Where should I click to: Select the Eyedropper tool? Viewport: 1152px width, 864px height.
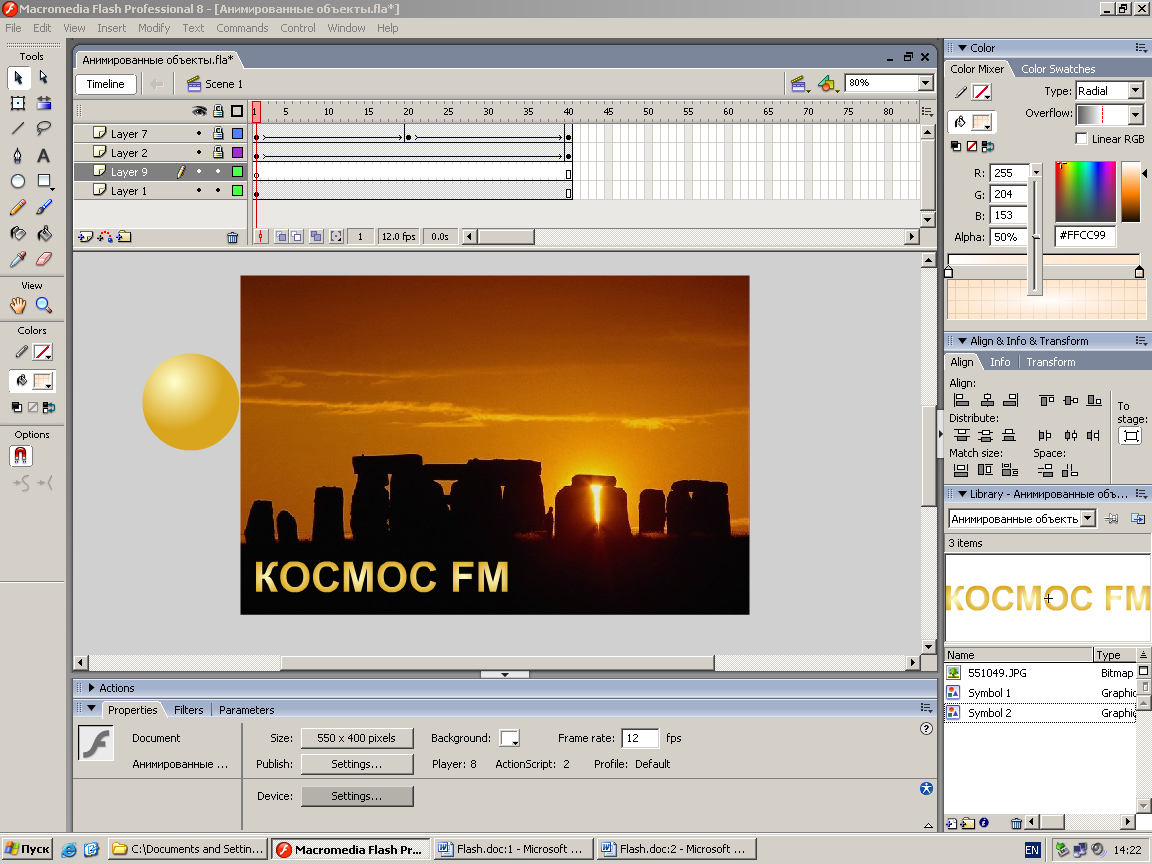(18, 259)
